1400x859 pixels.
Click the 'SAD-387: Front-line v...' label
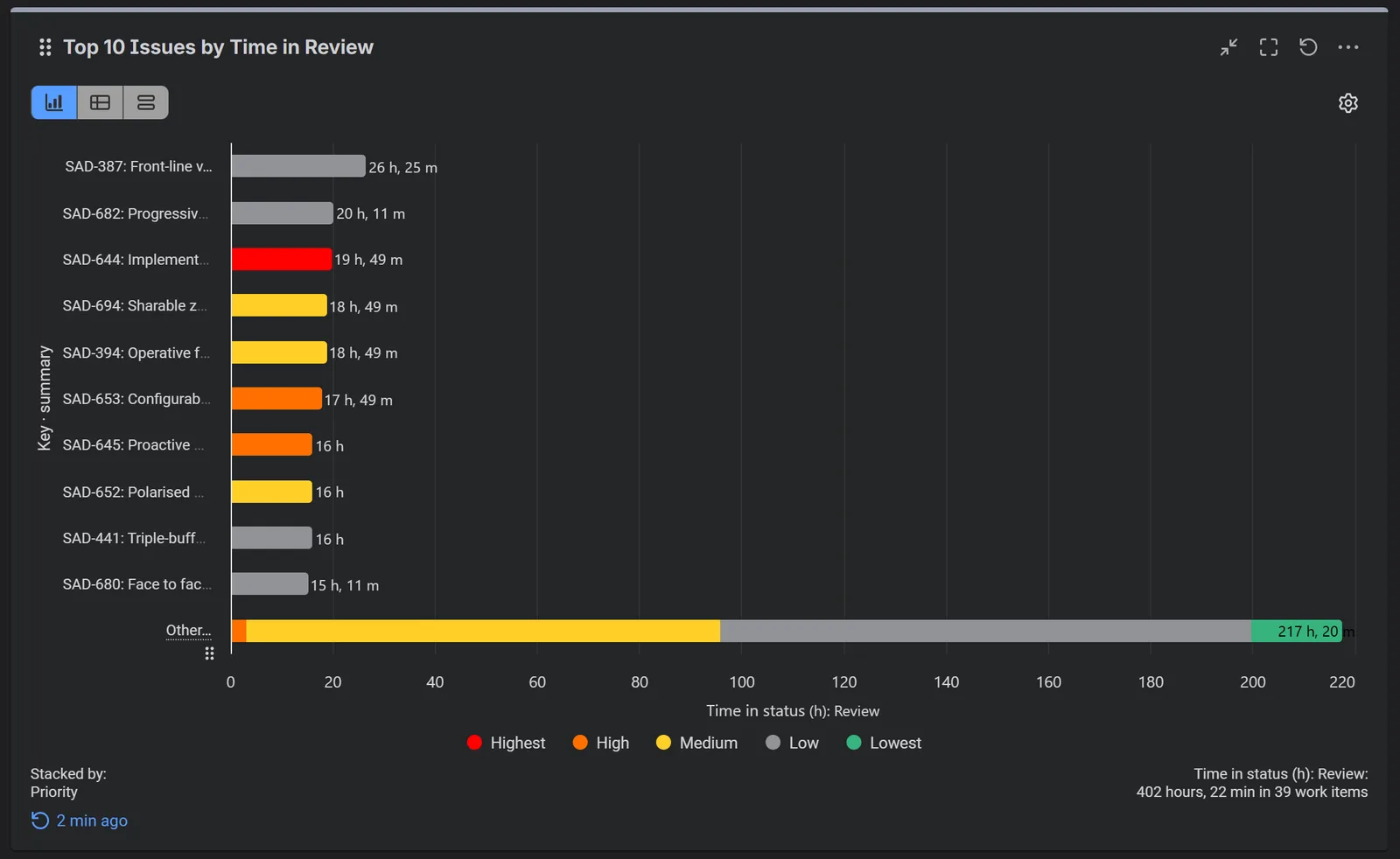[138, 166]
